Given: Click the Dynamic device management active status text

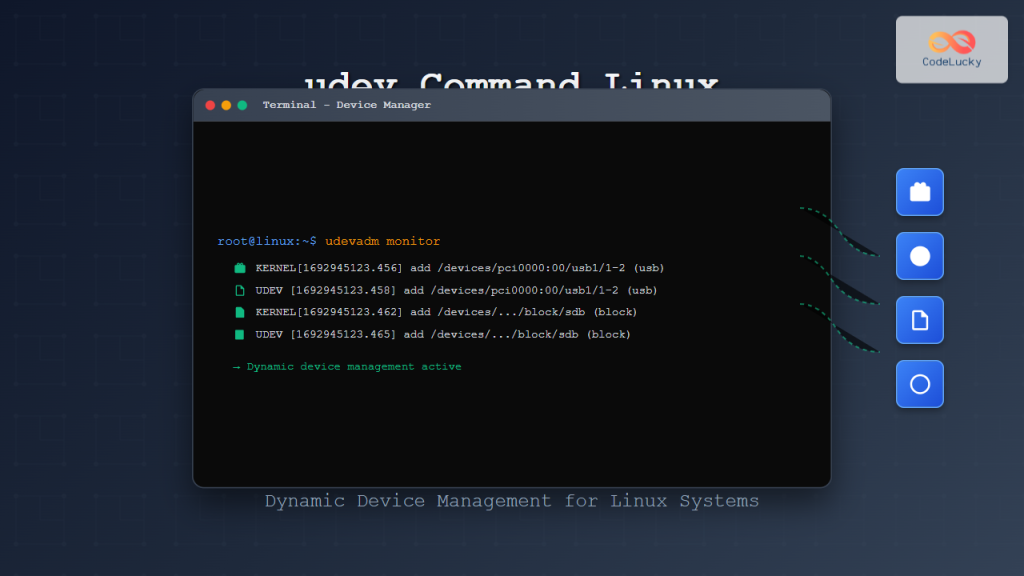Looking at the screenshot, I should coord(355,366).
